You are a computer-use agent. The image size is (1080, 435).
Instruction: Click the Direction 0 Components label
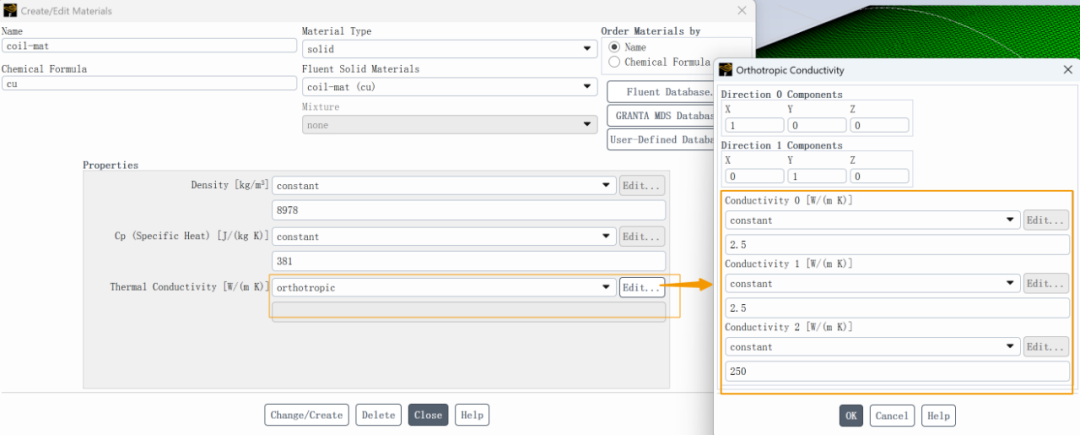tap(781, 94)
